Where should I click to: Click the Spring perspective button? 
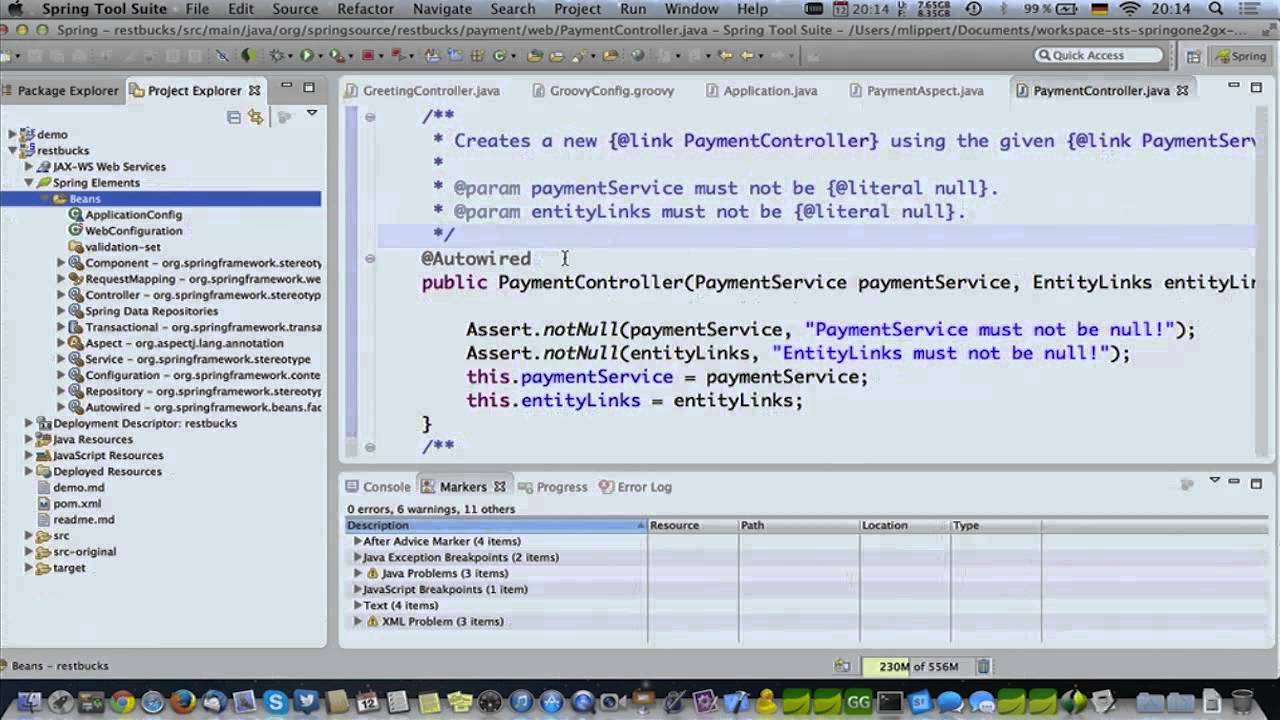click(1240, 56)
